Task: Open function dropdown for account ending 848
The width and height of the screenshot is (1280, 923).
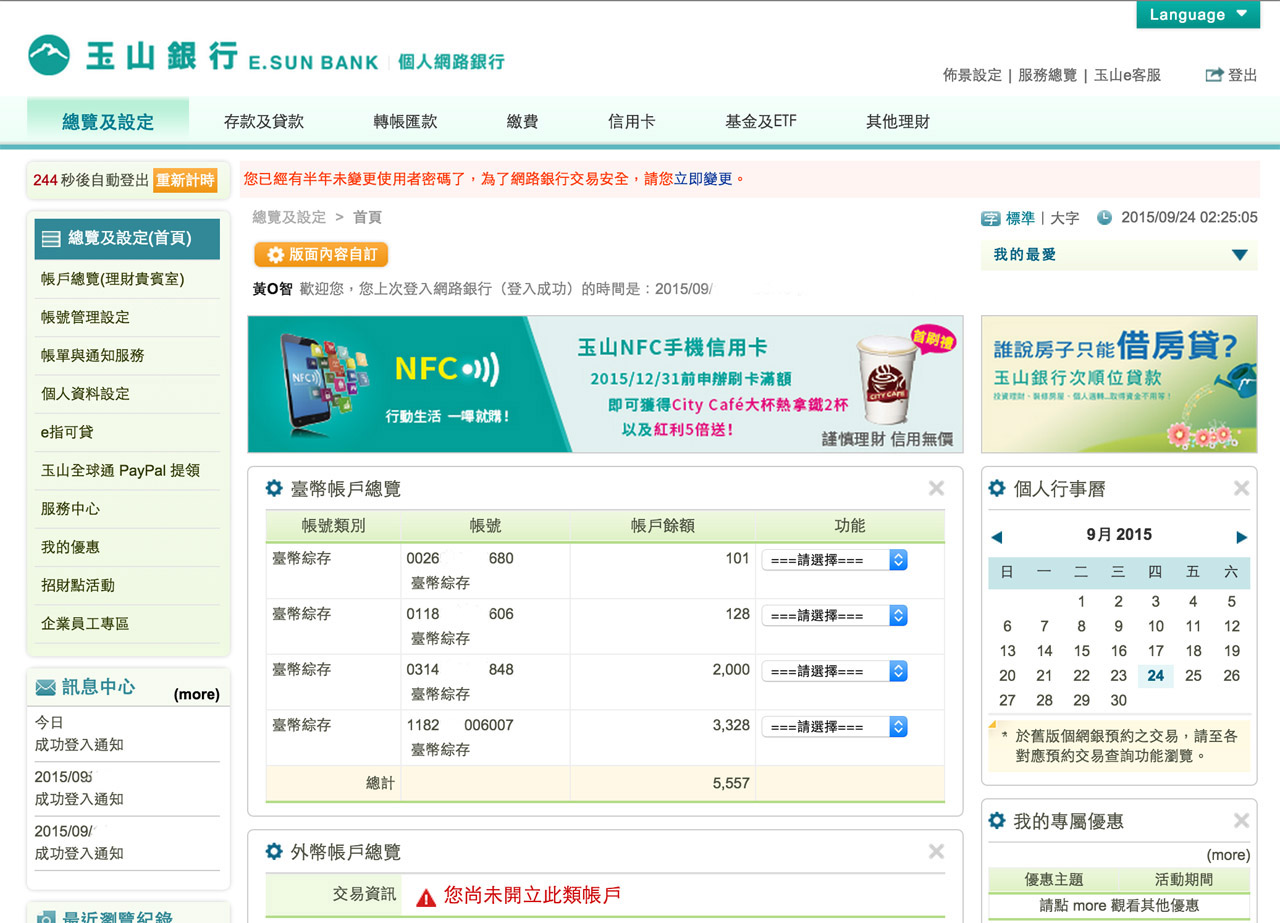Action: pos(834,671)
